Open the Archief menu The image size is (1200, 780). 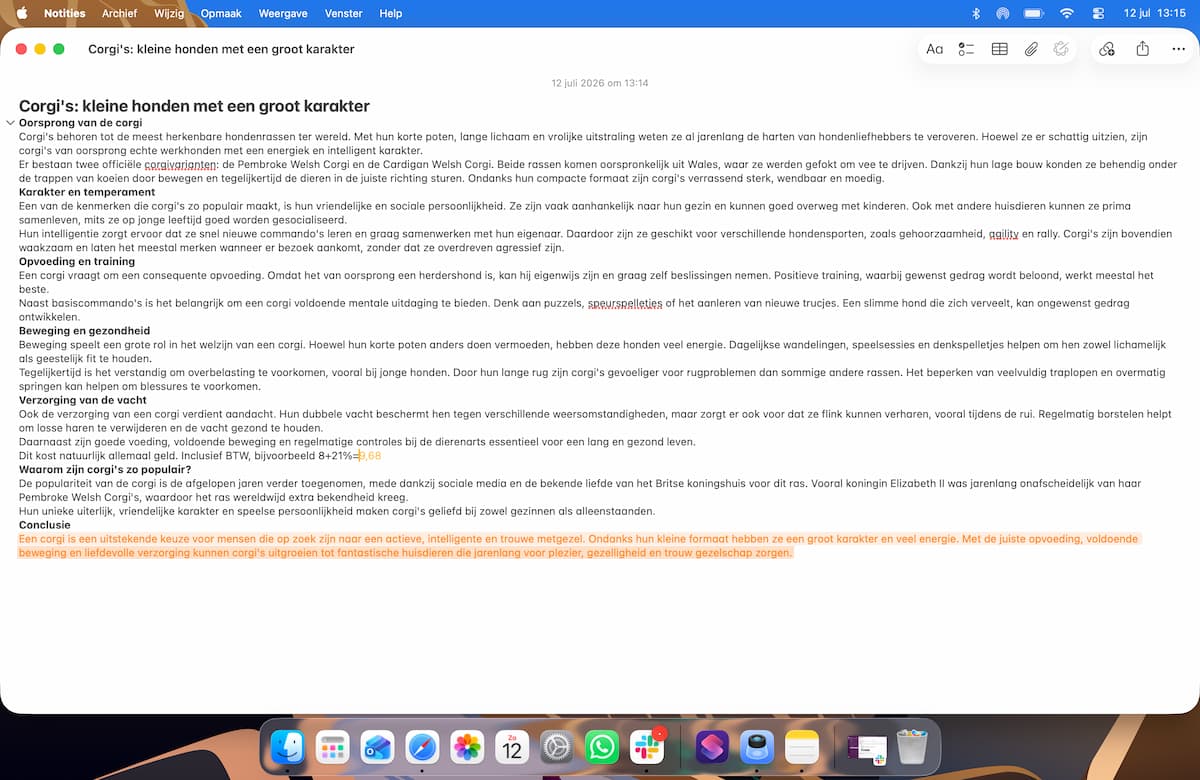120,13
